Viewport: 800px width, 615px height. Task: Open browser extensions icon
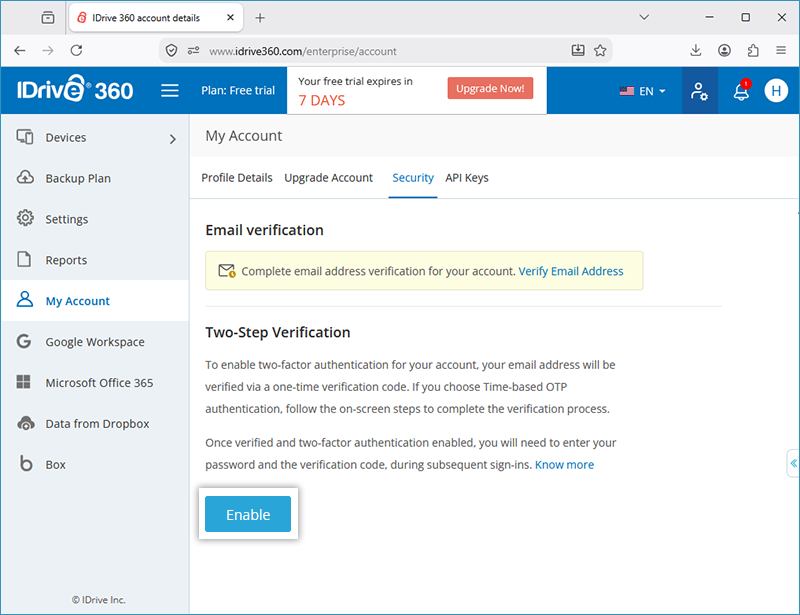pyautogui.click(x=753, y=50)
